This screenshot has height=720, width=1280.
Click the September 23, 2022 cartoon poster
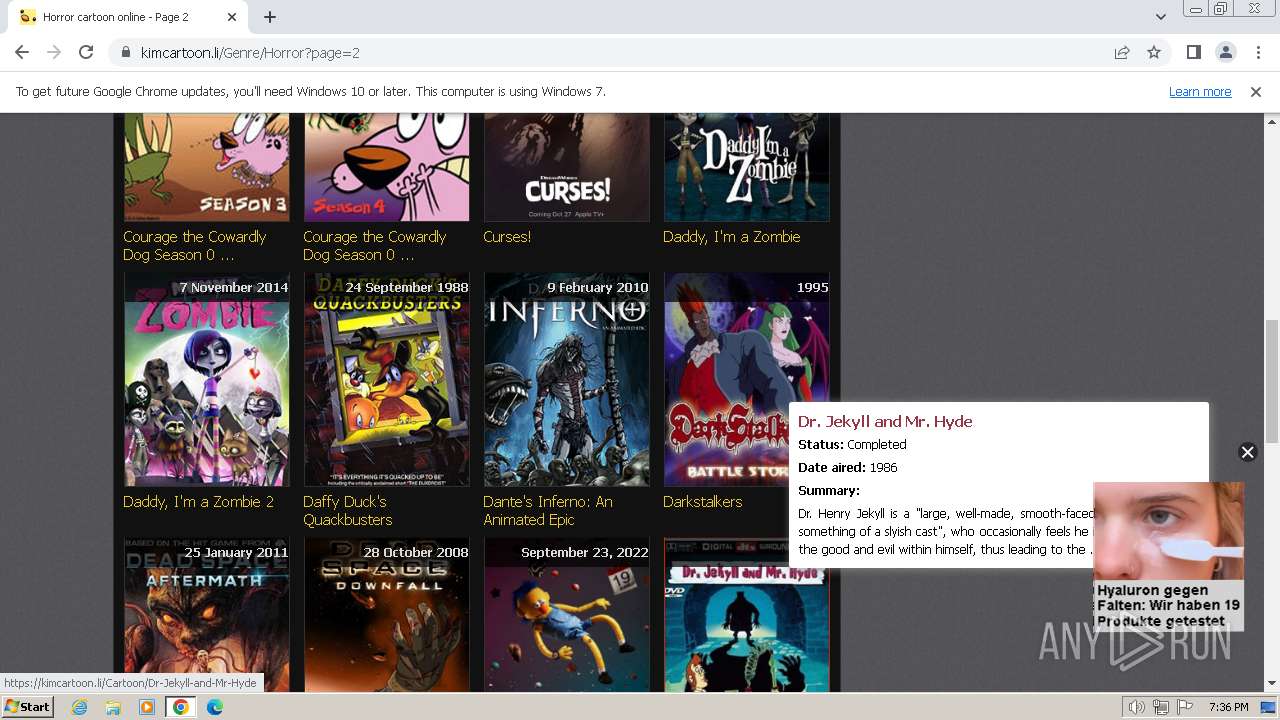click(x=566, y=615)
